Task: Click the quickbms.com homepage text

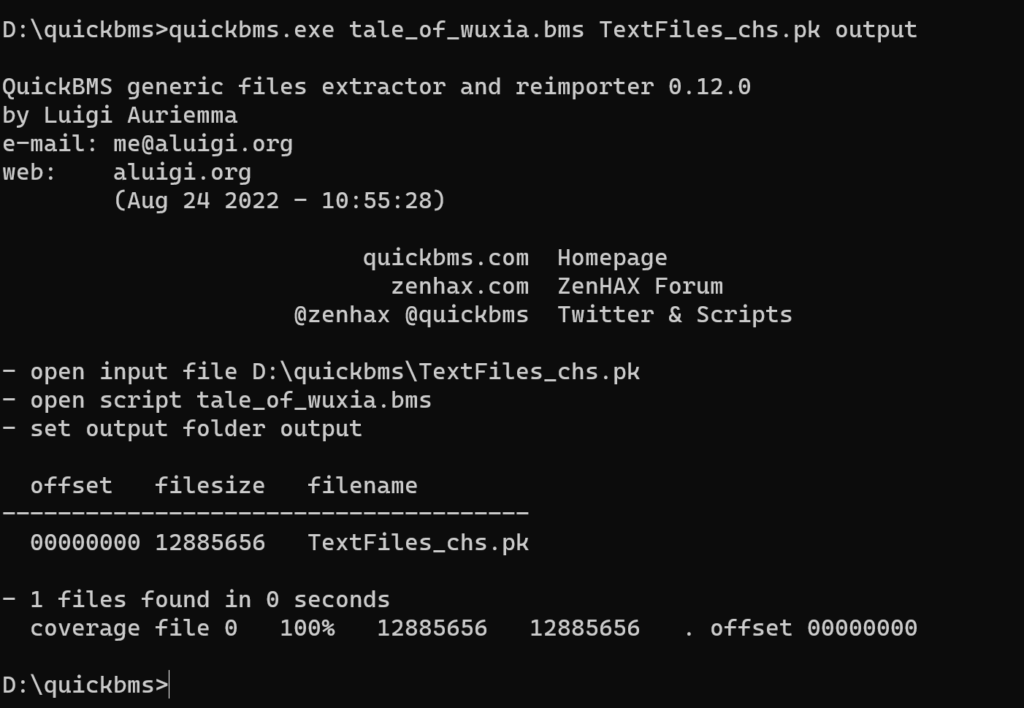Action: [x=445, y=258]
